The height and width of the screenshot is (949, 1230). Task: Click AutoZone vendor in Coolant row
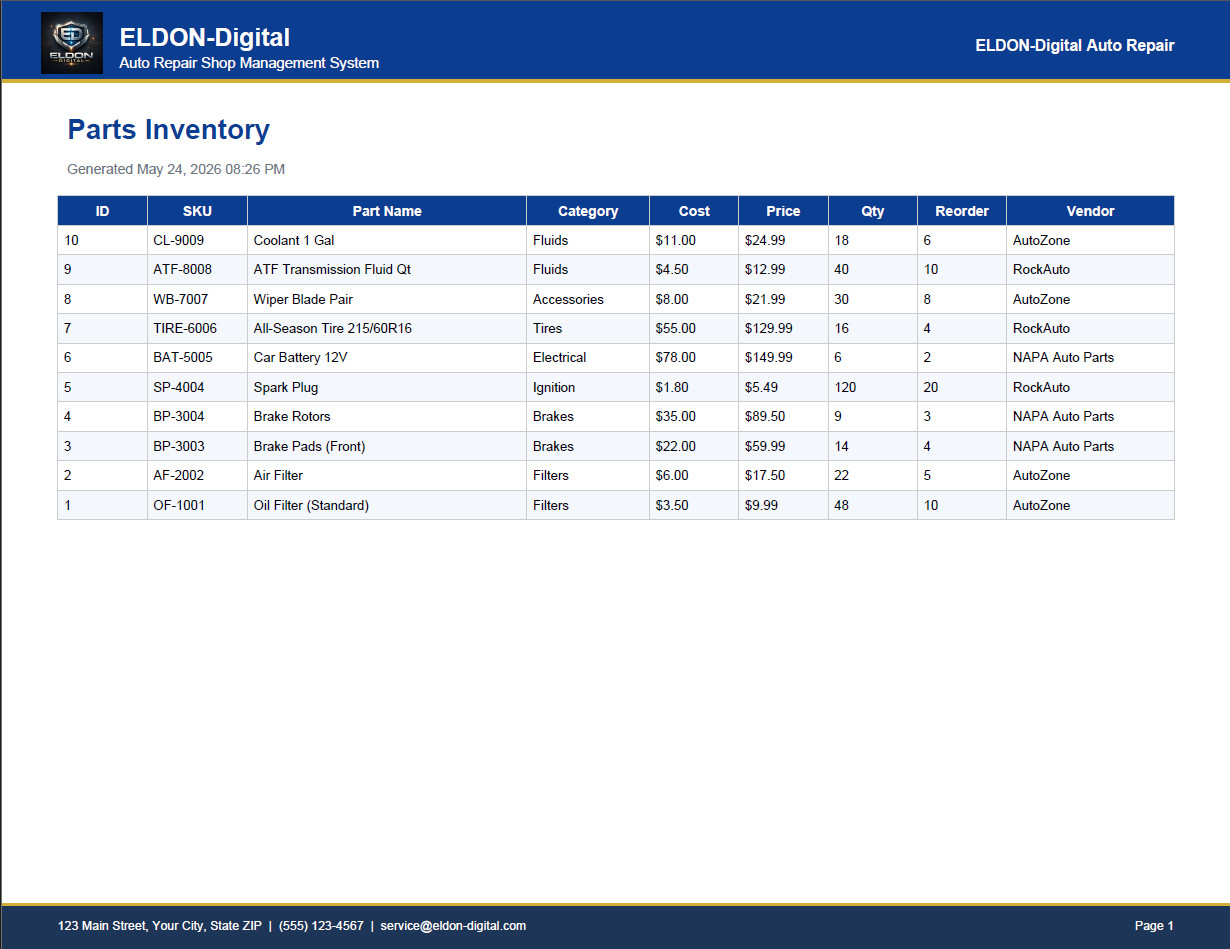(x=1041, y=240)
